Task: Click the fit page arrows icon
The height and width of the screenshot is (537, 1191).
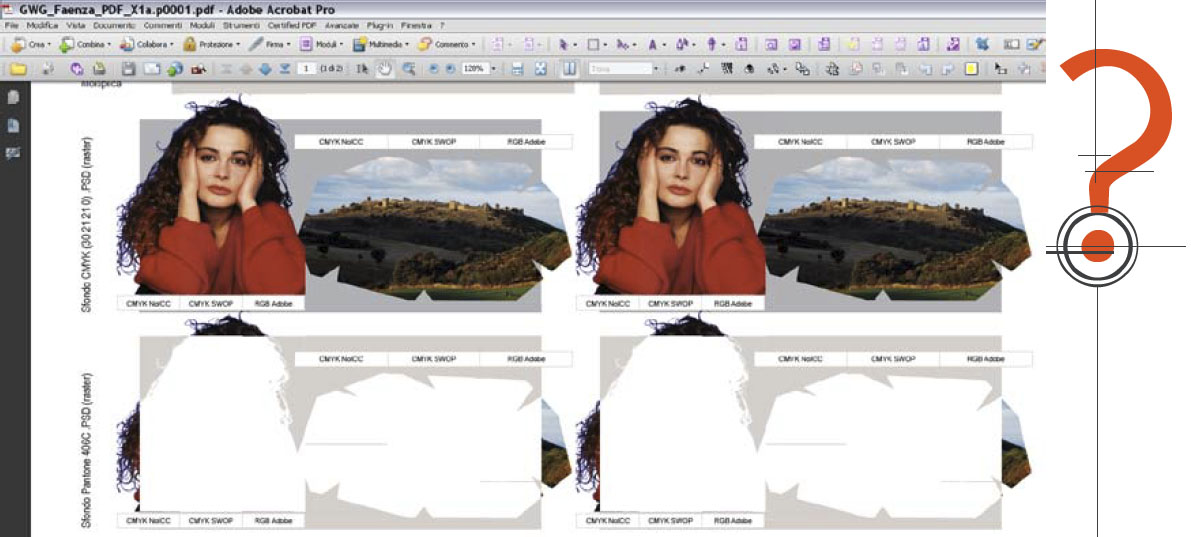Action: click(x=541, y=69)
